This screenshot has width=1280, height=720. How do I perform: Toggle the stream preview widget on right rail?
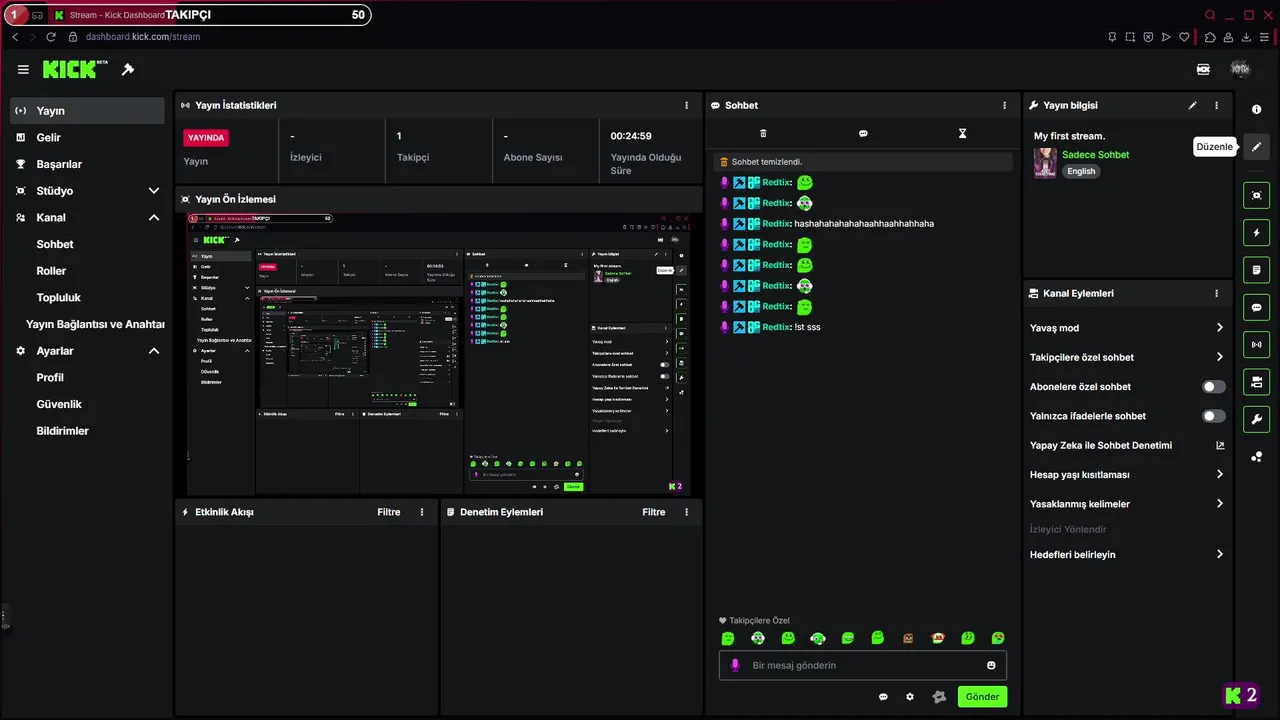1257,195
